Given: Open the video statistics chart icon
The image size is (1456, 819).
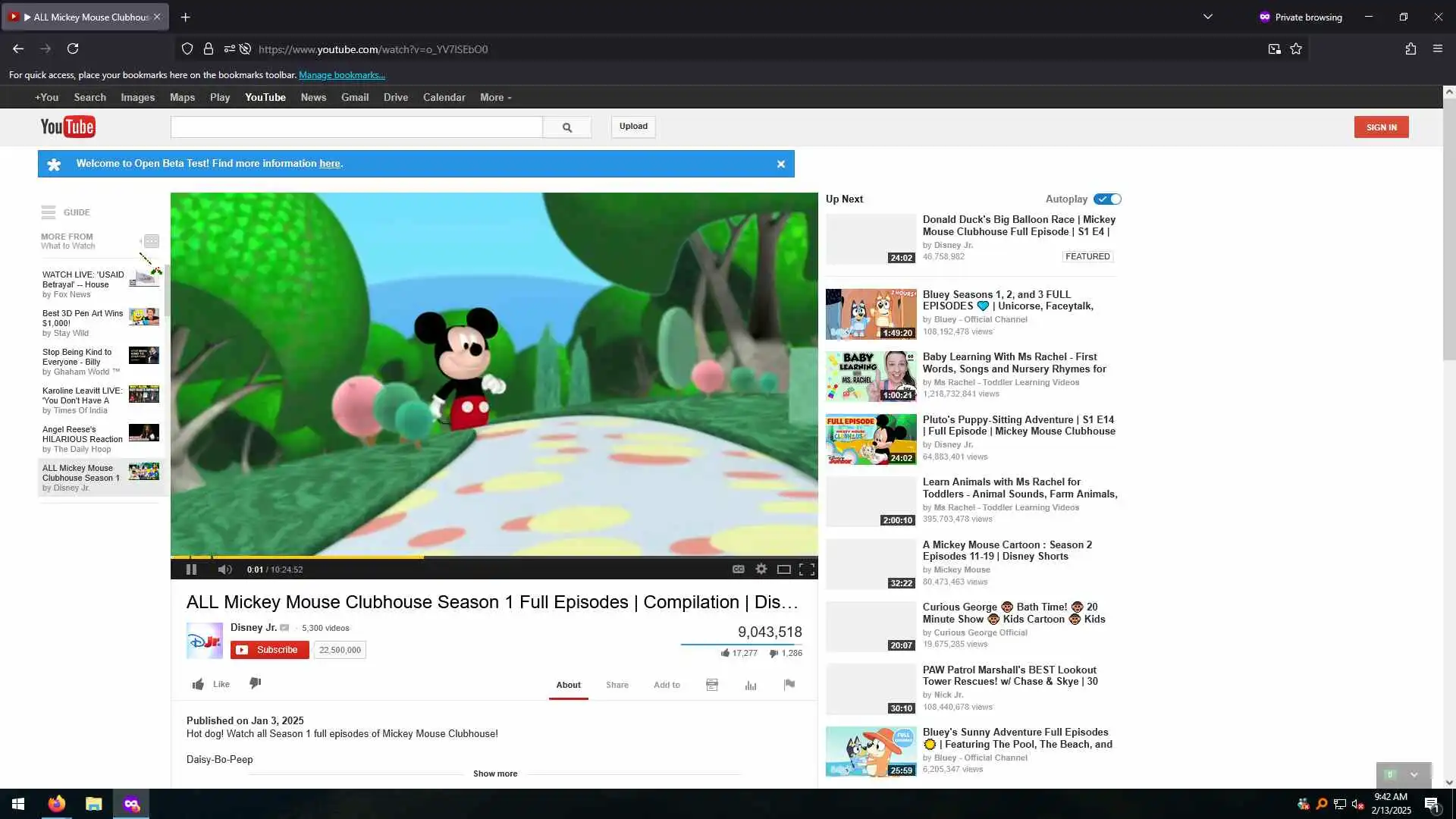Looking at the screenshot, I should point(751,685).
